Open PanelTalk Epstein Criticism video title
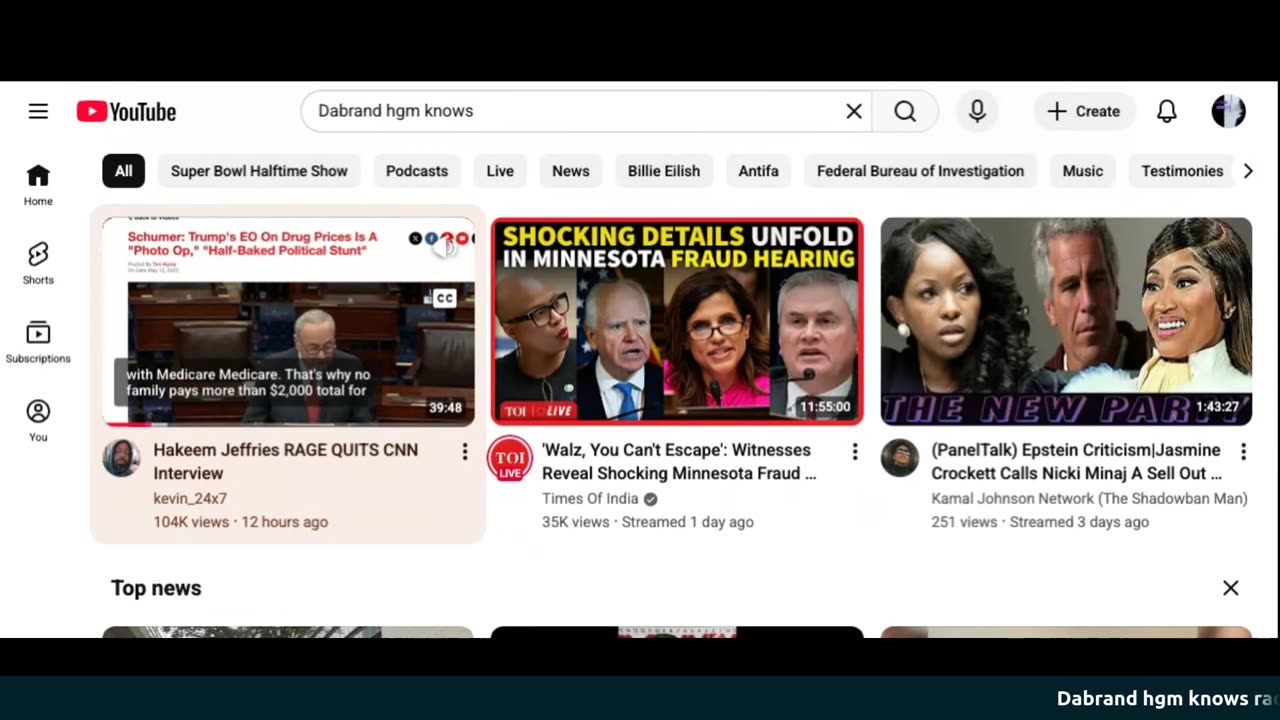Screen dimensions: 1280x720 pos(1076,461)
